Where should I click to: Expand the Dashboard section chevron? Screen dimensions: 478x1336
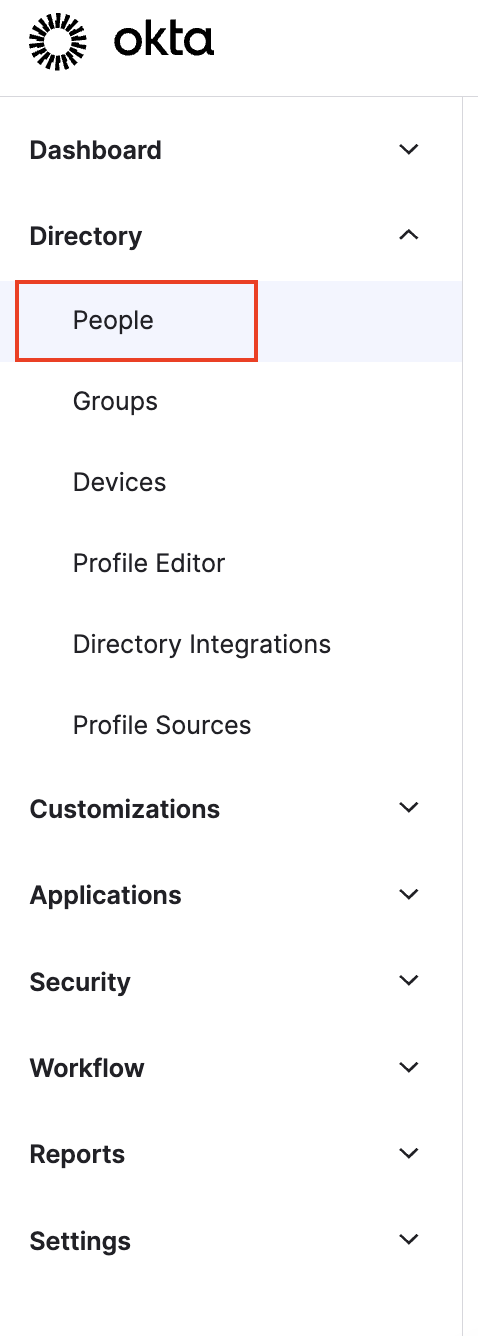[408, 150]
